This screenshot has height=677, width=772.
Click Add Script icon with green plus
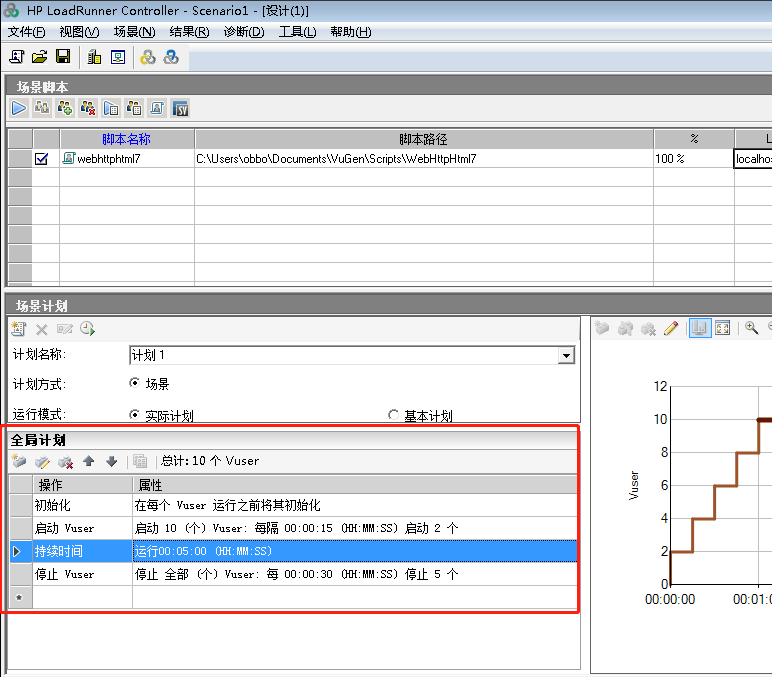[65, 108]
